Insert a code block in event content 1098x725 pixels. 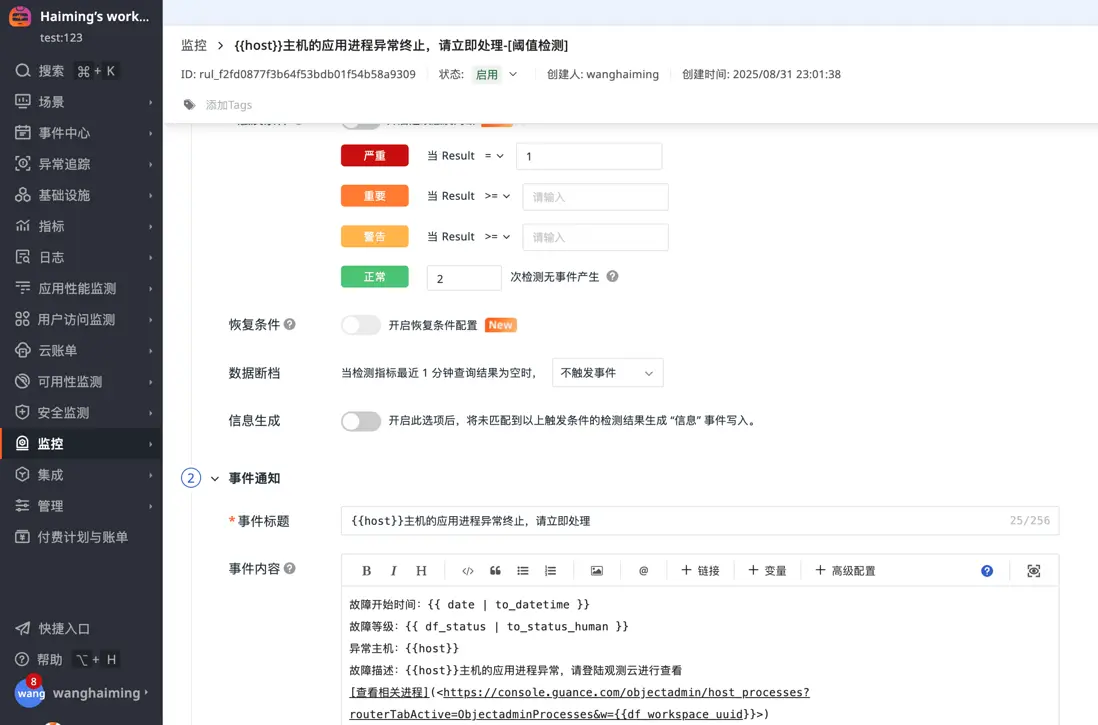coord(466,570)
